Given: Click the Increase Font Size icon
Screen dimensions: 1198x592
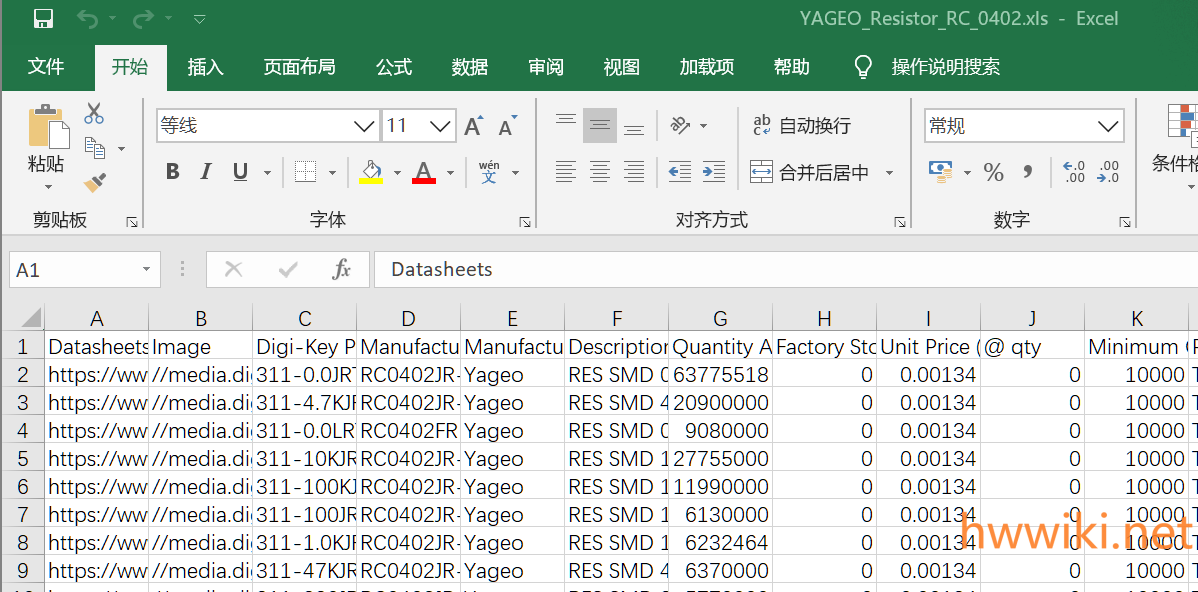Looking at the screenshot, I should coord(474,126).
